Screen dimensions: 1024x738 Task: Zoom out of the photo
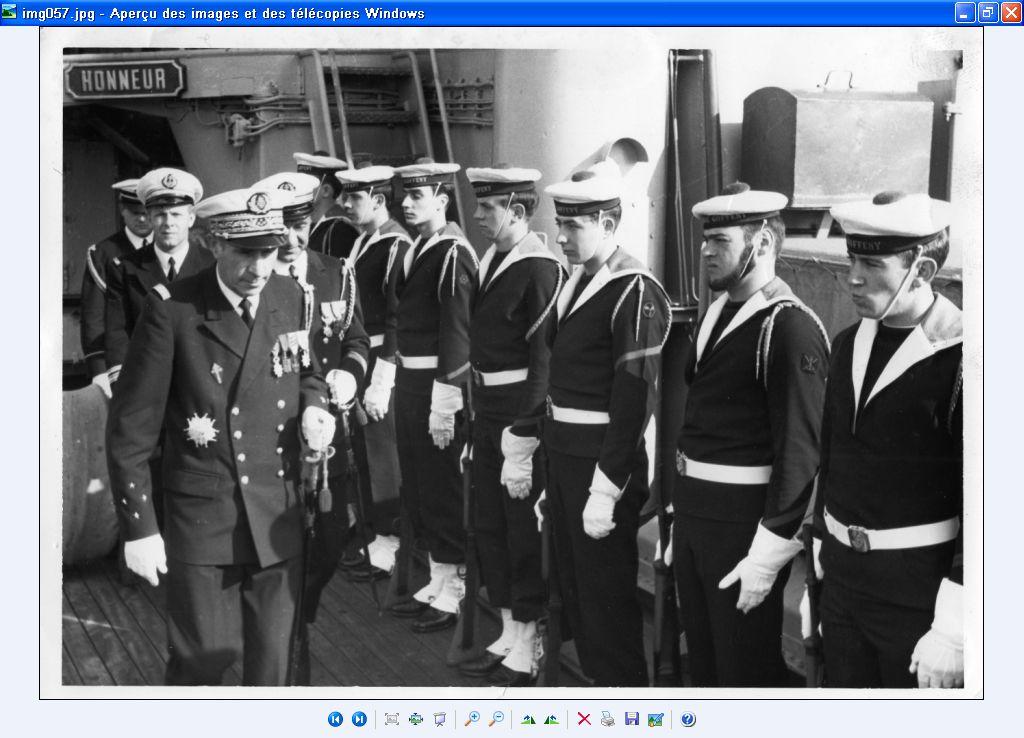(495, 719)
